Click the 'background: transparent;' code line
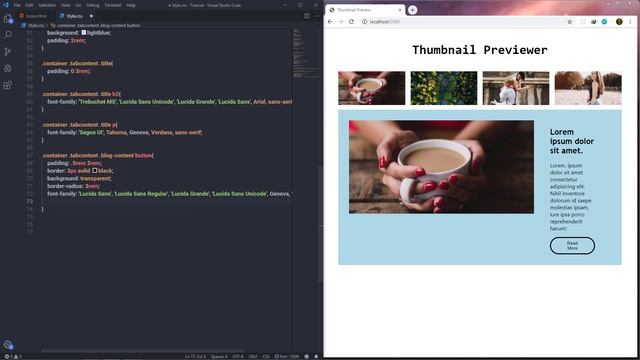This screenshot has height=360, width=640. 79,178
